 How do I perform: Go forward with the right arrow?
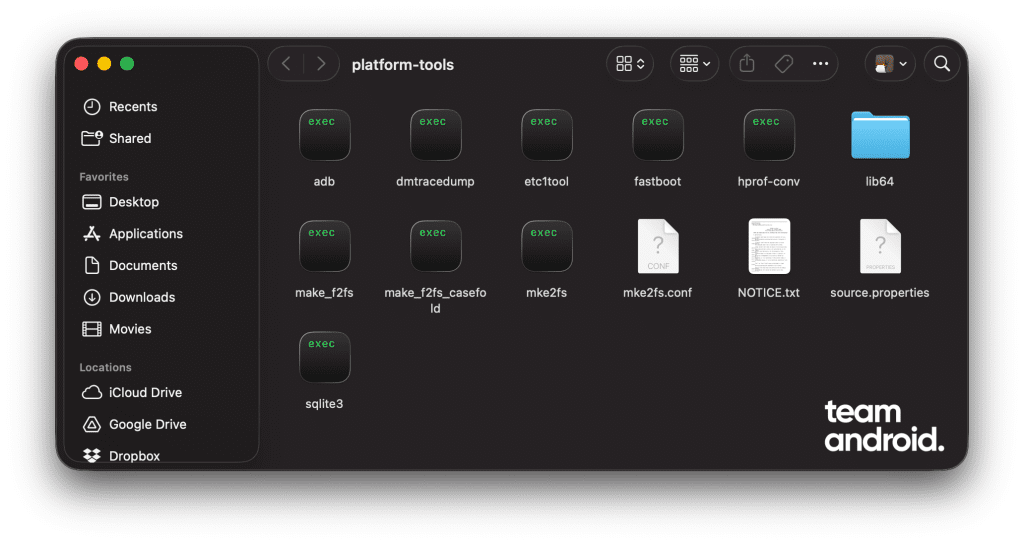(x=321, y=64)
